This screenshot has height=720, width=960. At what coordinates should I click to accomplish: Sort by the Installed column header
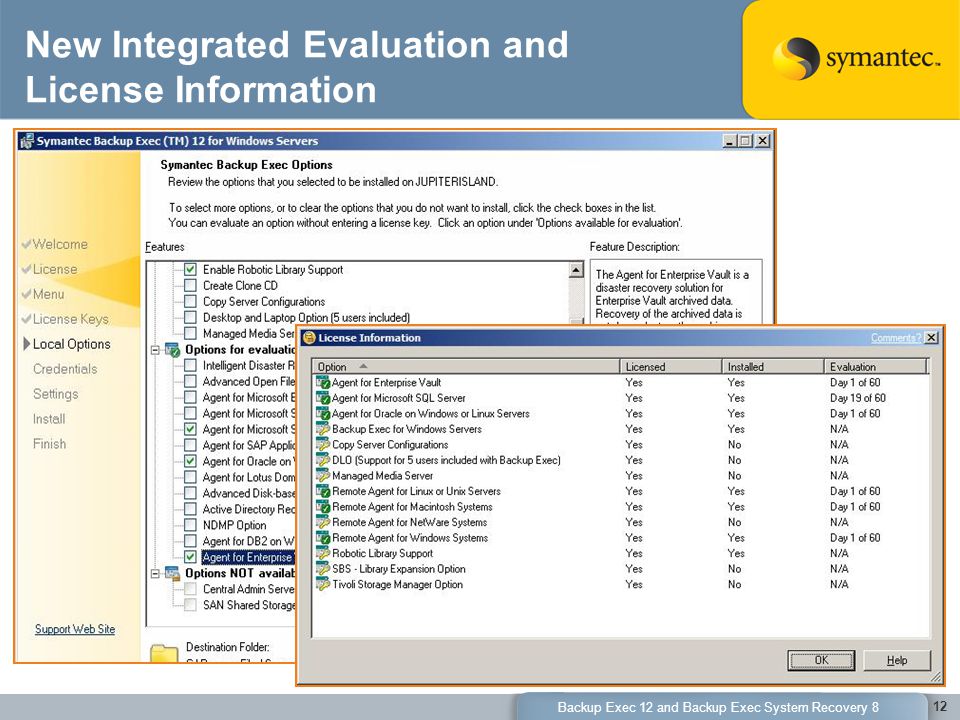pos(773,366)
